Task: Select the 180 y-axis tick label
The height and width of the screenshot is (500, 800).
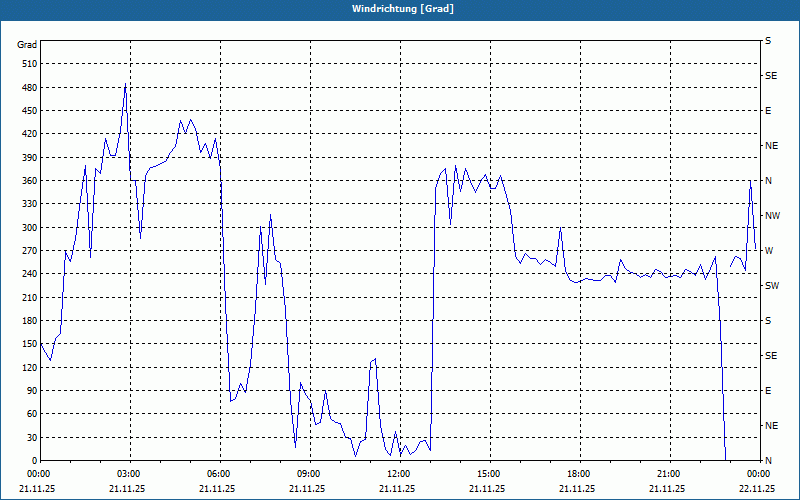Action: pyautogui.click(x=30, y=321)
